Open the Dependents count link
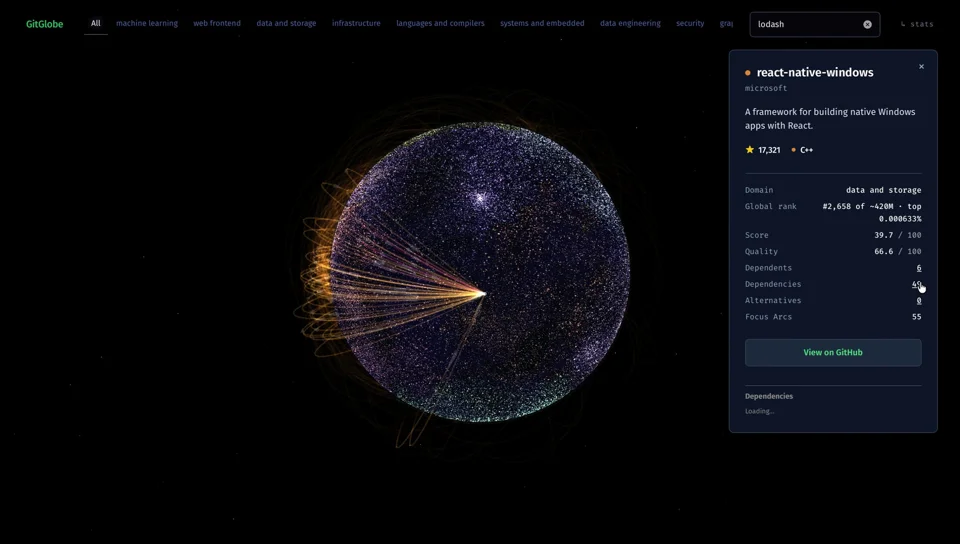 click(918, 268)
